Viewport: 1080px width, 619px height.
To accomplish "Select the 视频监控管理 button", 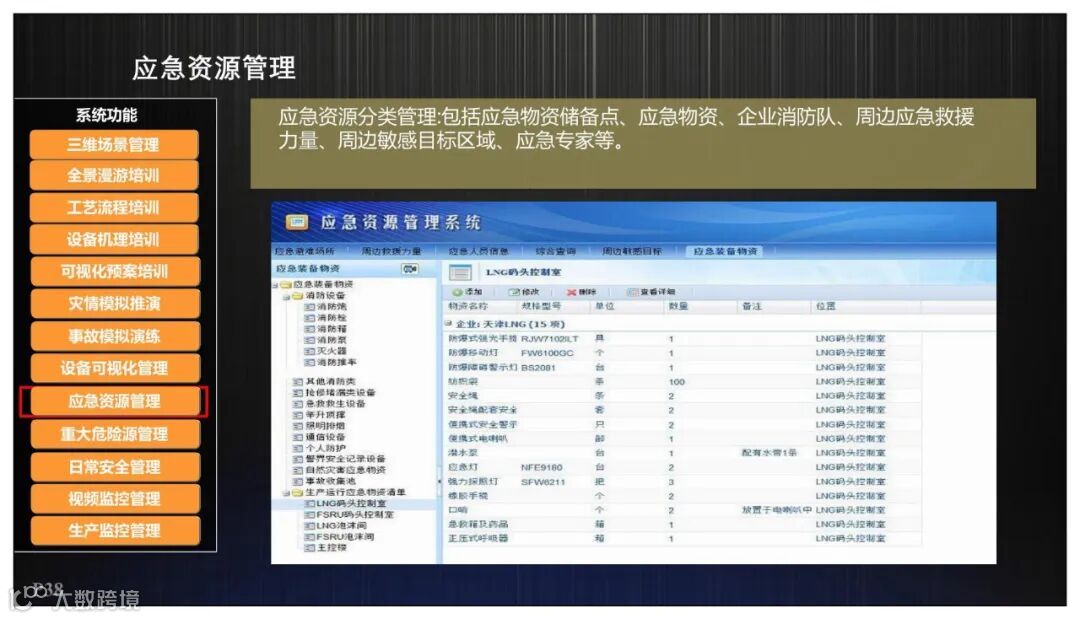I will [114, 499].
